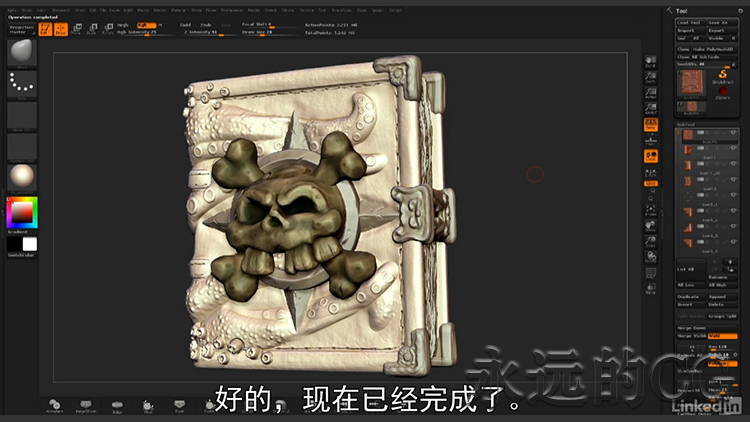Click Make PolyMesh3D button
The image size is (750, 422).
point(713,49)
